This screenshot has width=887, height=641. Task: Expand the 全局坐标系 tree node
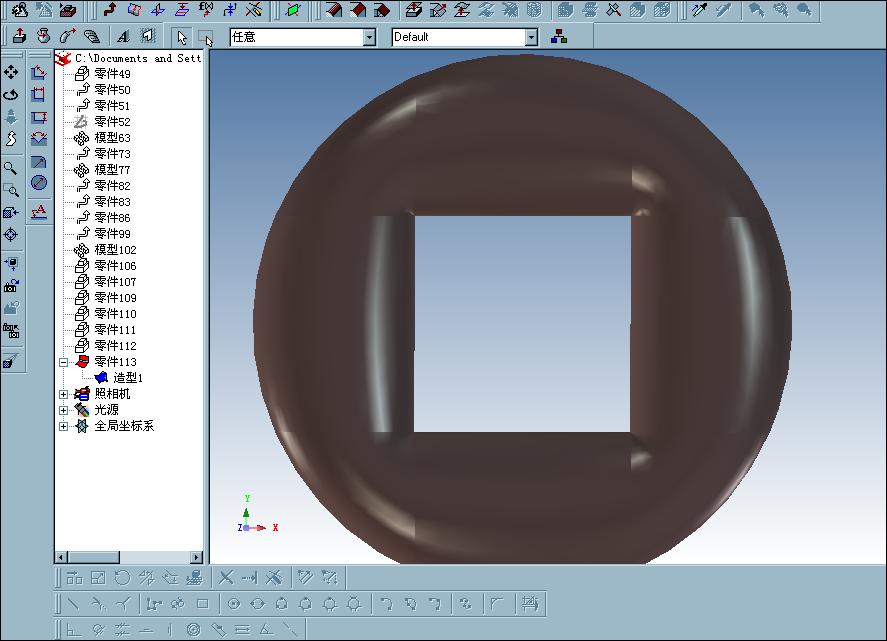(63, 426)
